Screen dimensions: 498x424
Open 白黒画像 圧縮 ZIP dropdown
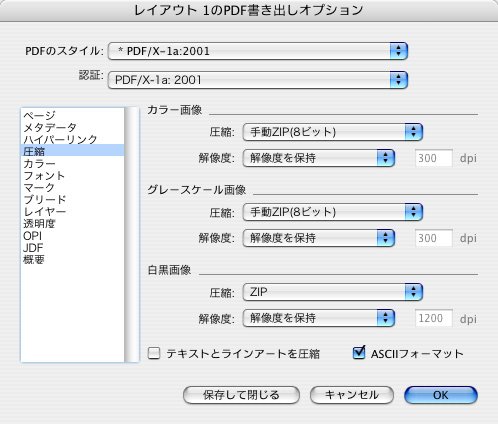[x=333, y=292]
